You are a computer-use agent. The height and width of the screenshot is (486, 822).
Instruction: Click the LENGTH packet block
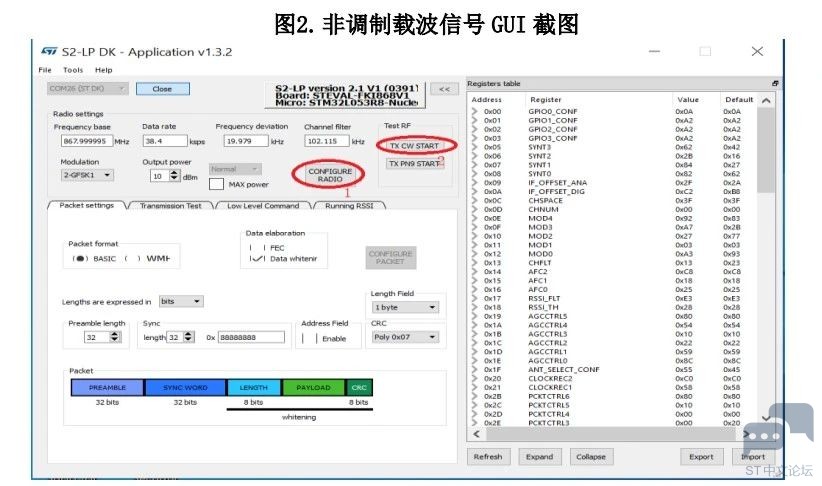pos(254,388)
